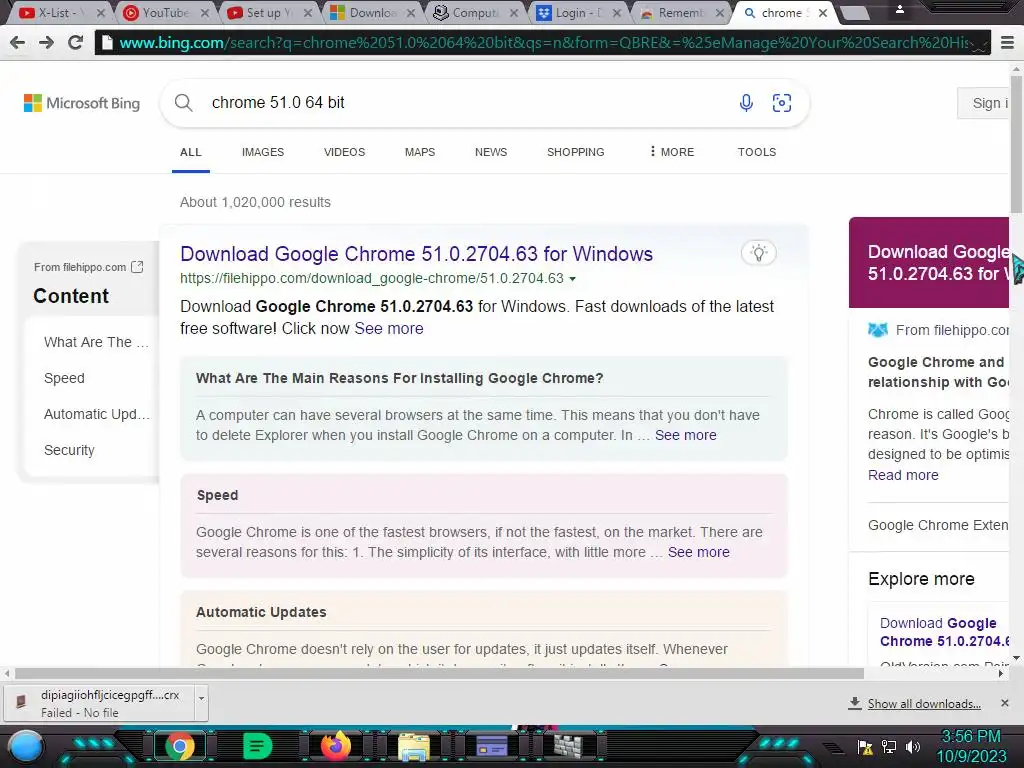Image resolution: width=1024 pixels, height=768 pixels.
Task: Close the active chrome search tab
Action: pyautogui.click(x=823, y=12)
